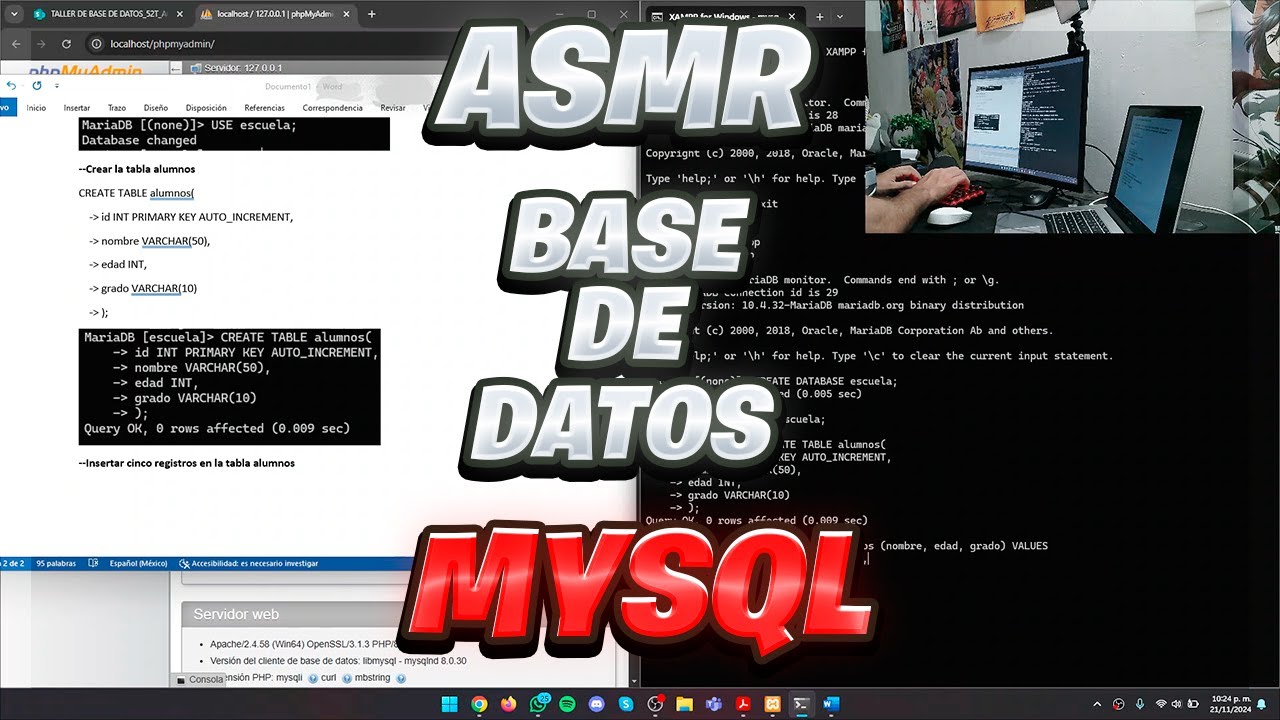The height and width of the screenshot is (720, 1280).
Task: Open Word's Referencias ribbon tab
Action: coord(264,107)
